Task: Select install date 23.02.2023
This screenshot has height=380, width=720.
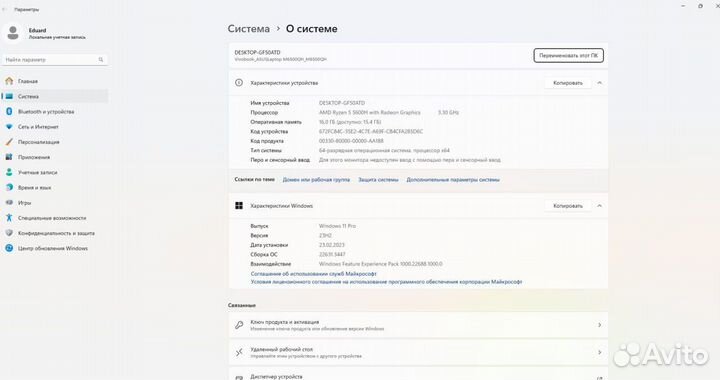Action: coord(332,245)
